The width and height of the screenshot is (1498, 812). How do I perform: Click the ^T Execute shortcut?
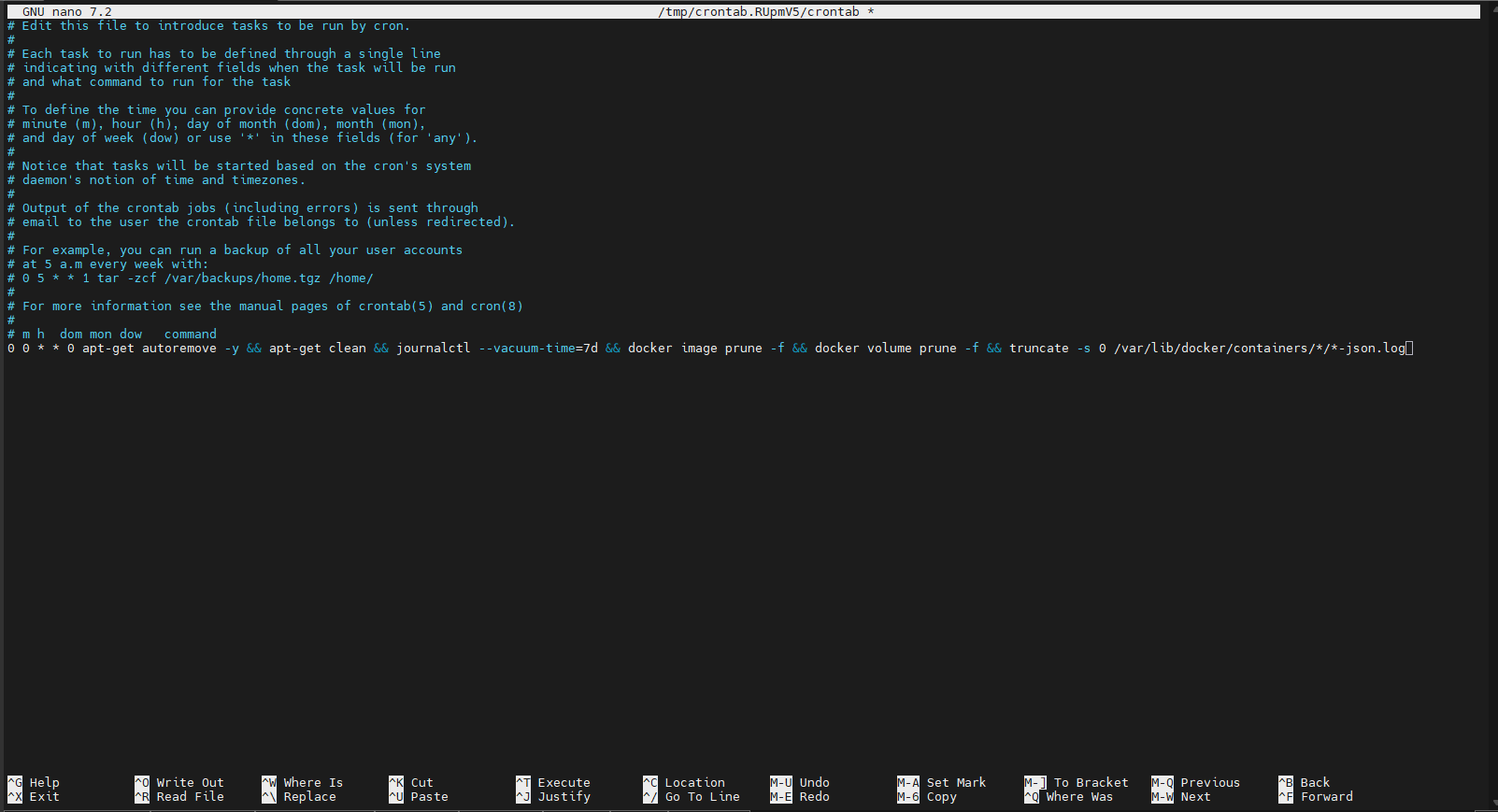(x=553, y=783)
